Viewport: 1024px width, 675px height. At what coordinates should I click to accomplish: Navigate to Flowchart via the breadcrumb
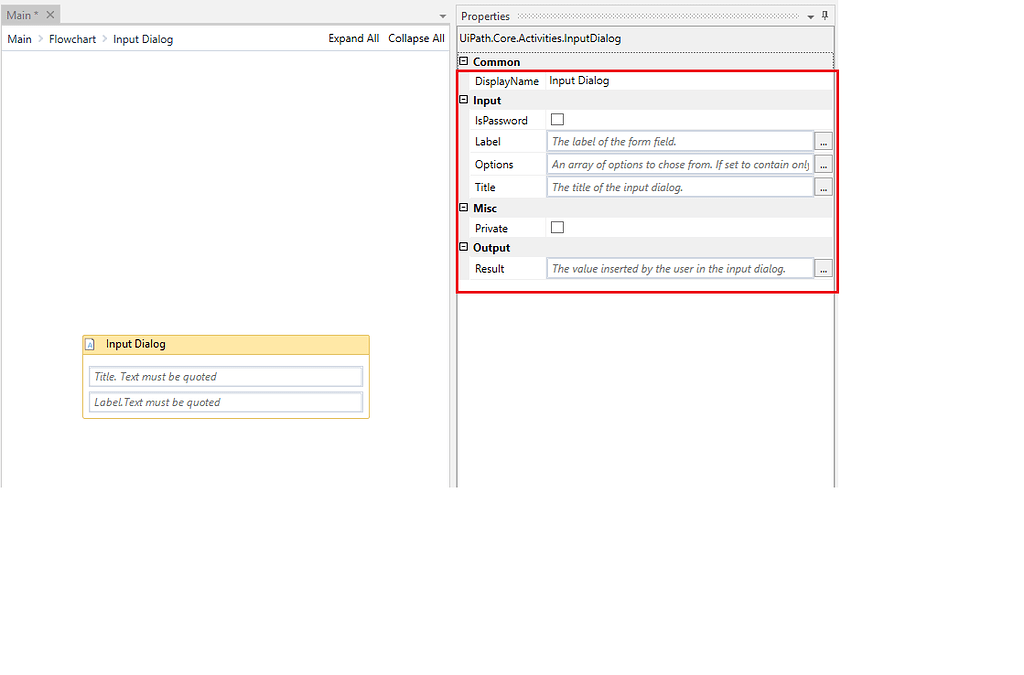72,39
